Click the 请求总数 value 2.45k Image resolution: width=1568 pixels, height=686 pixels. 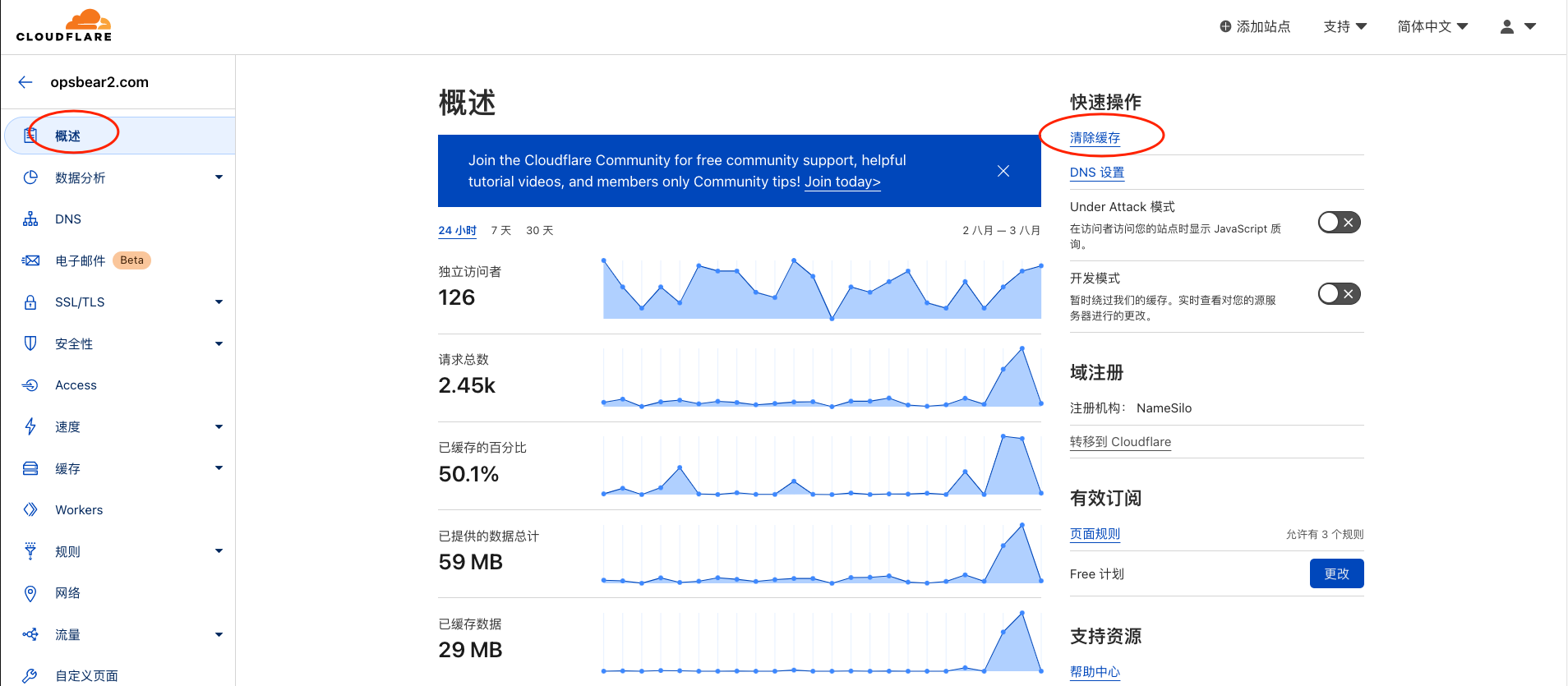pos(467,385)
